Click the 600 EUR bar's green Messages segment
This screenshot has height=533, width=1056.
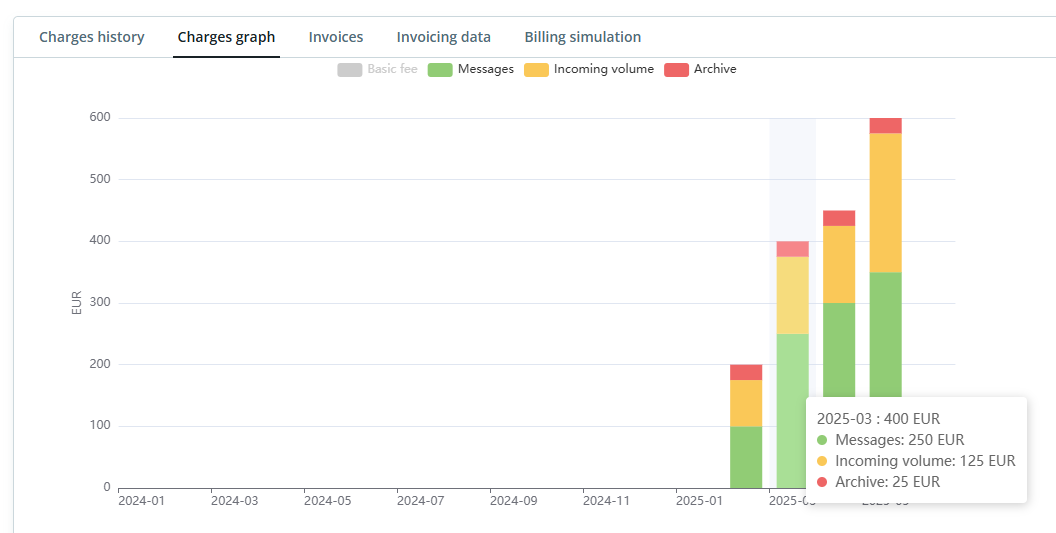(x=886, y=334)
